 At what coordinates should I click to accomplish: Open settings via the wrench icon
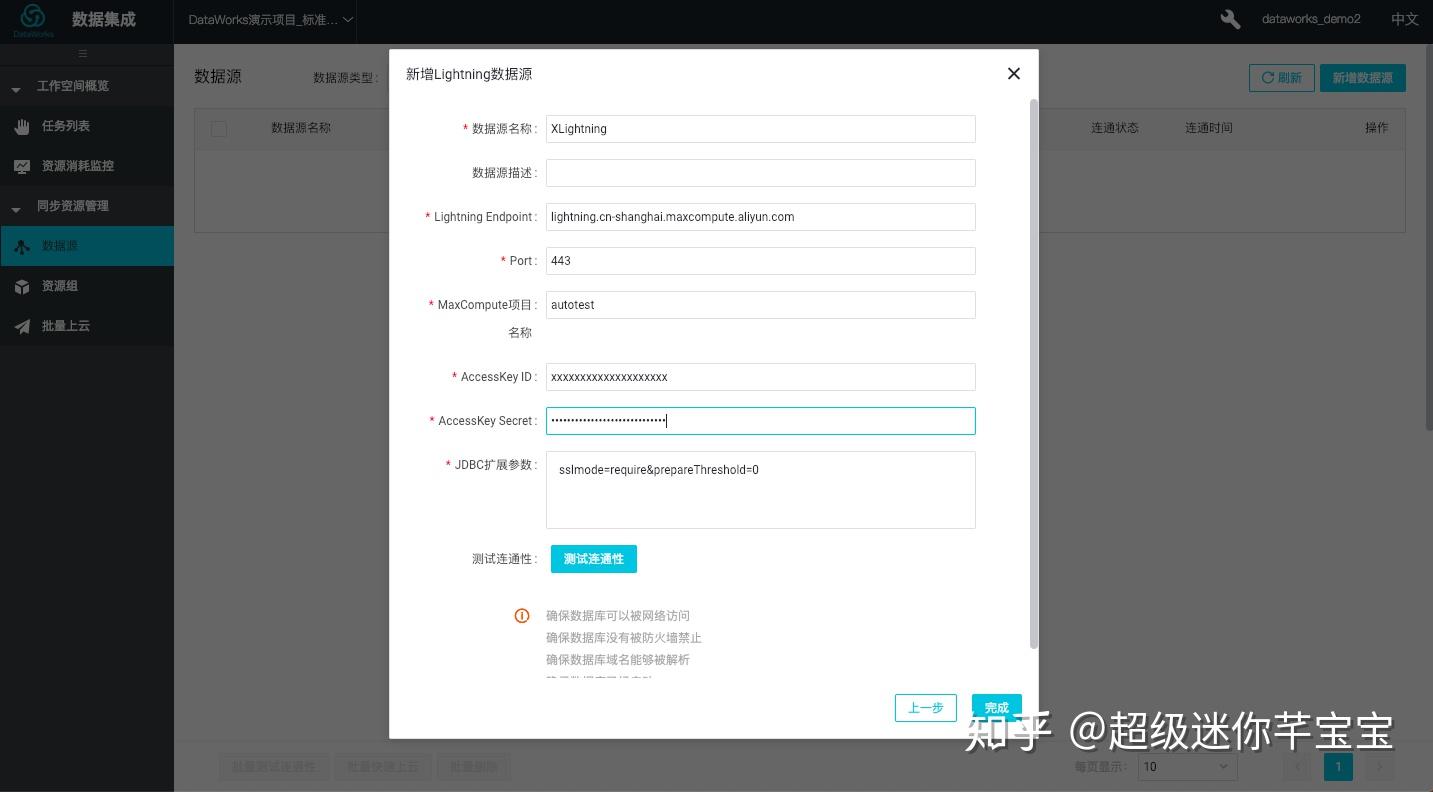(1229, 18)
